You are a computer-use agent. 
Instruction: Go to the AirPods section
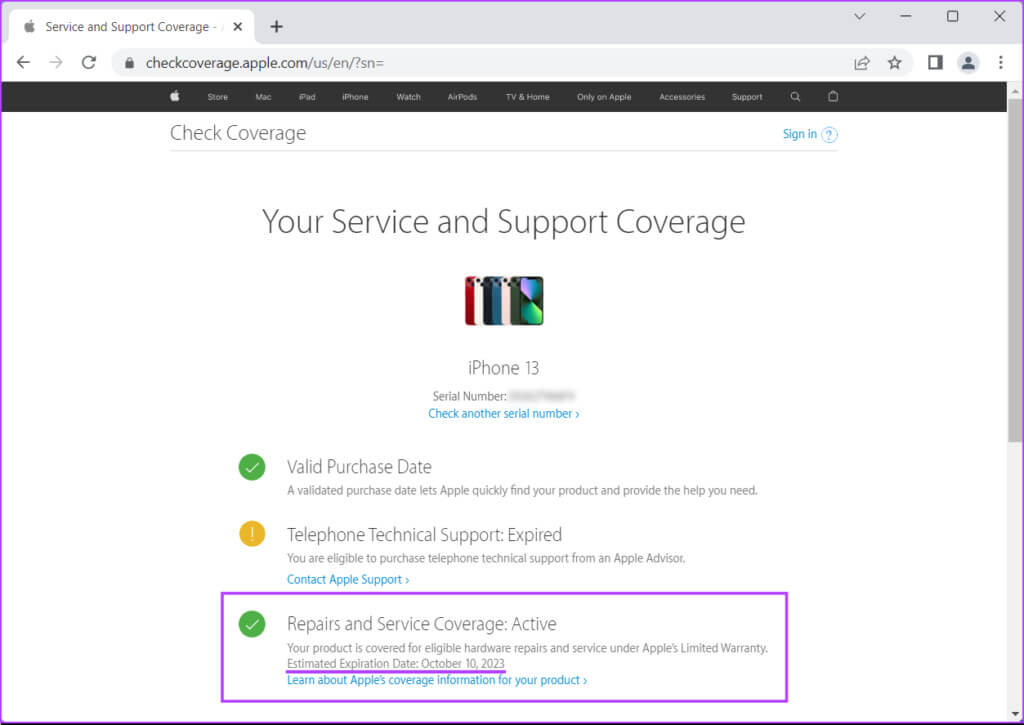(x=462, y=97)
